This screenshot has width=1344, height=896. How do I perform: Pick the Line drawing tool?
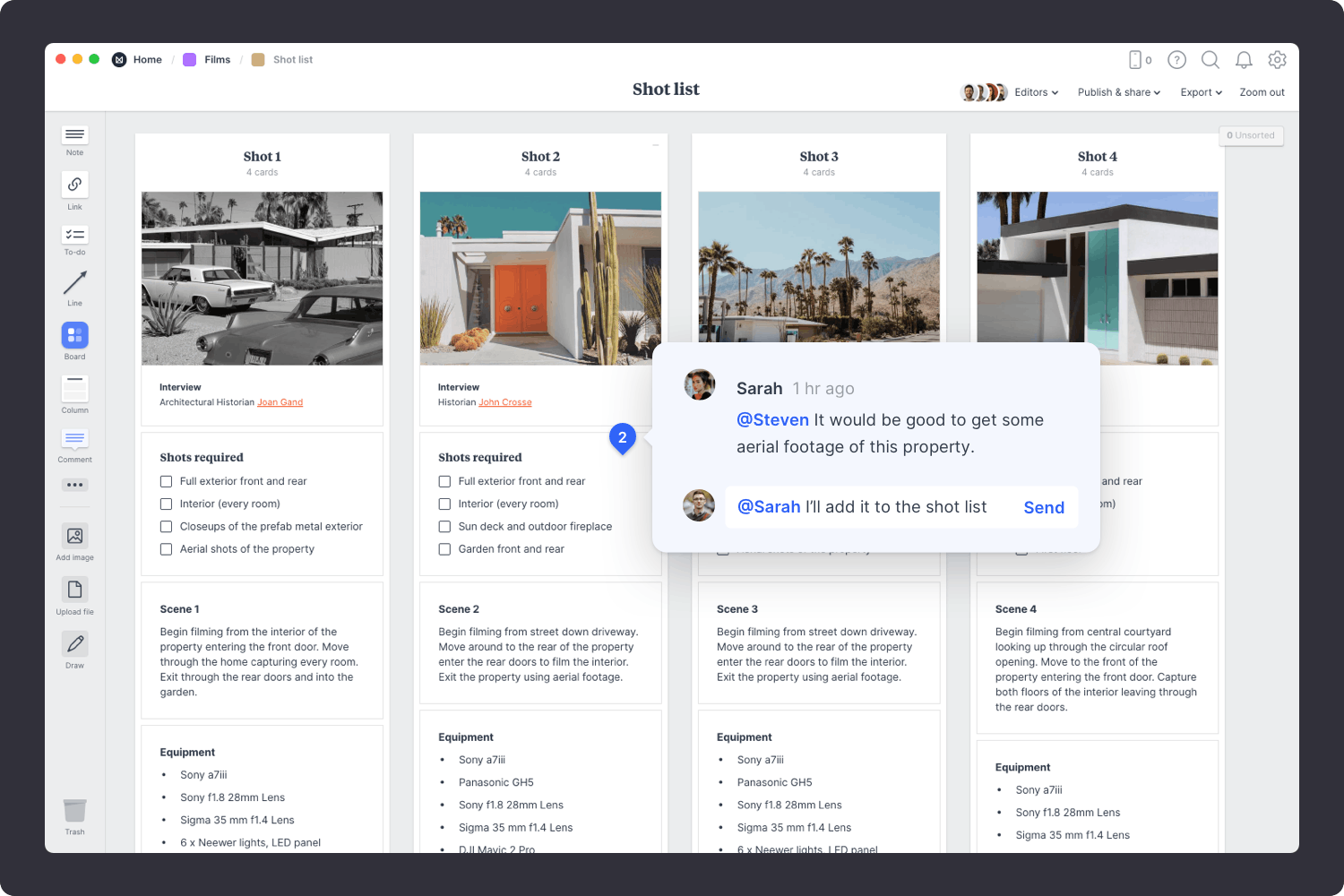tap(74, 284)
